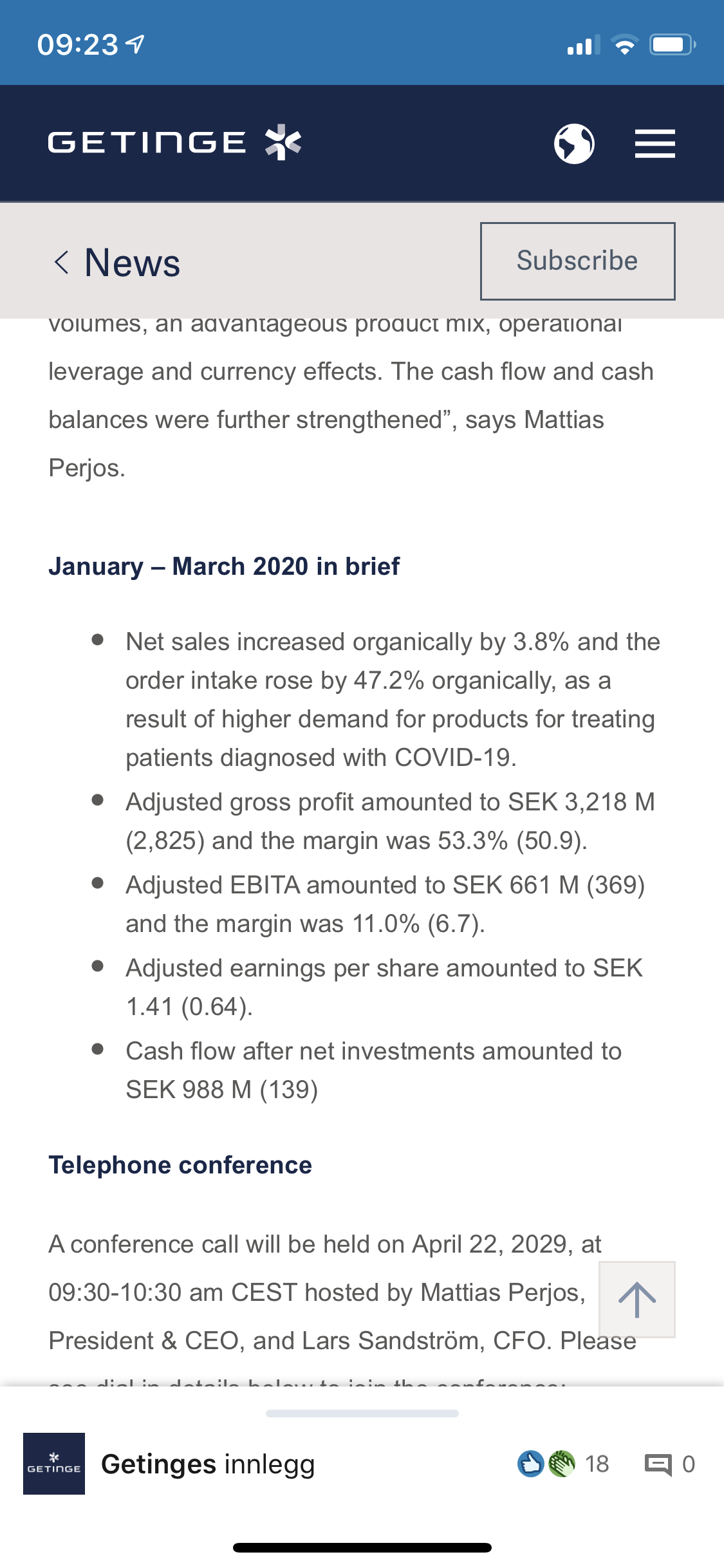Tap the Wi-Fi status icon
Screen dimensions: 724x1568
click(624, 45)
